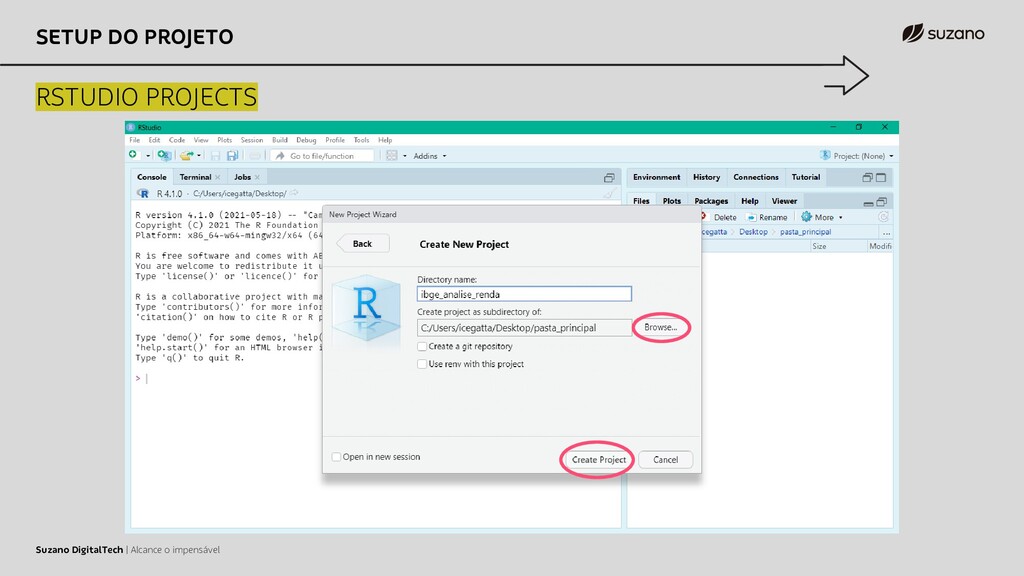The height and width of the screenshot is (576, 1024).
Task: Click the workspace panes grid icon
Action: coord(391,155)
